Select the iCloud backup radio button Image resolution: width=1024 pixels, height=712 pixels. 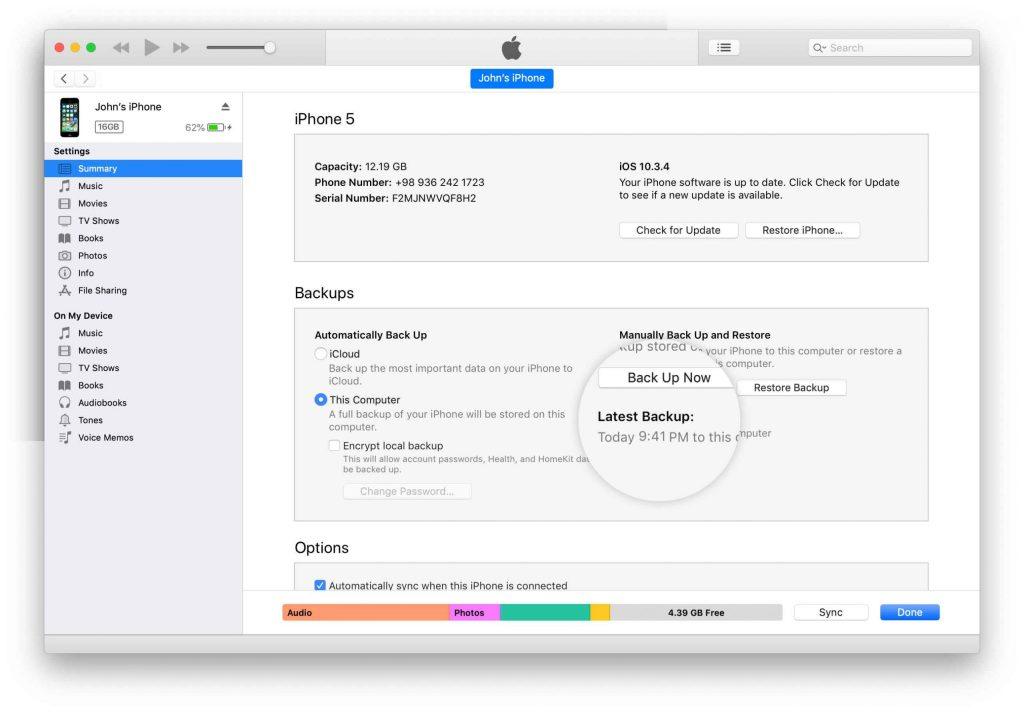(x=321, y=354)
